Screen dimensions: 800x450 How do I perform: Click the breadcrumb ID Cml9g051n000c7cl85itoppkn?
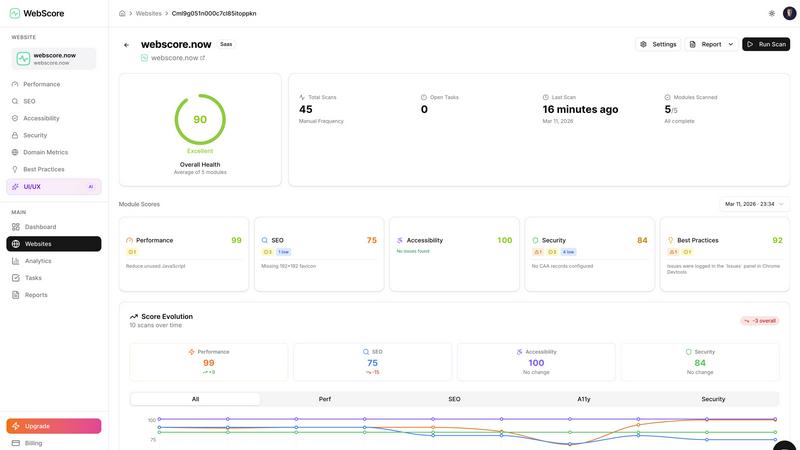pos(214,14)
